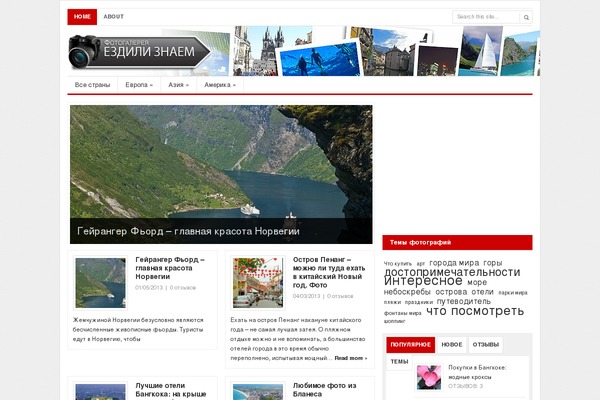Click the search magnifier icon
The image size is (600, 400).
click(x=526, y=17)
